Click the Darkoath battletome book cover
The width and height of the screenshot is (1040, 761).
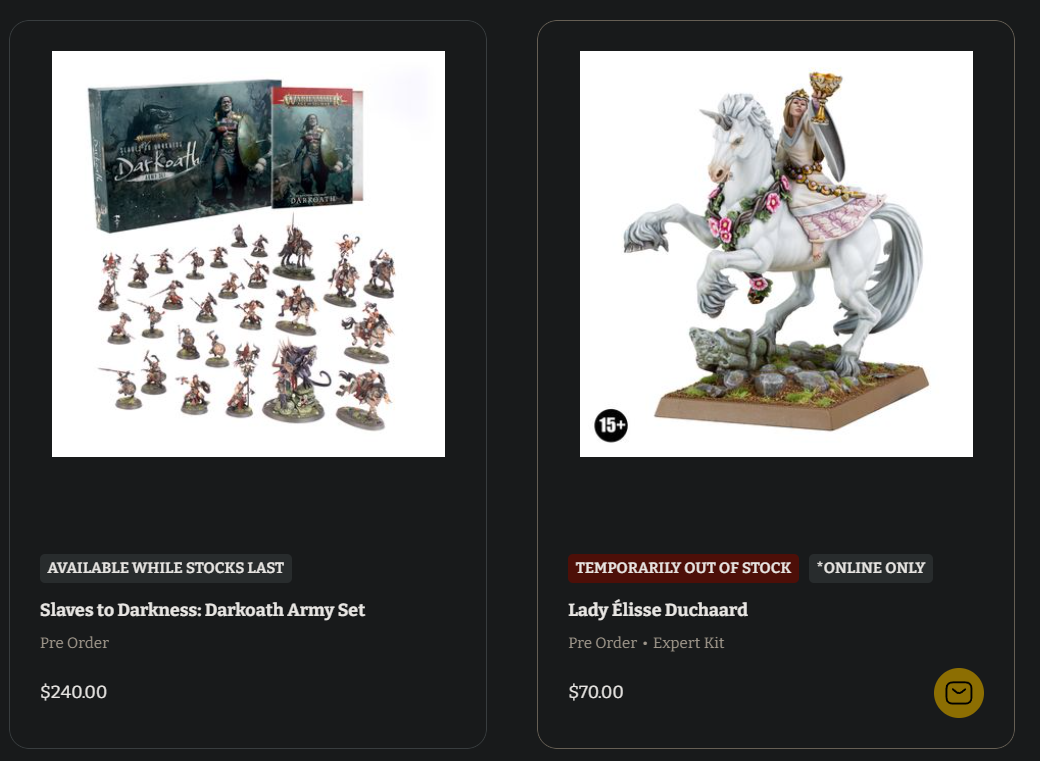(312, 147)
